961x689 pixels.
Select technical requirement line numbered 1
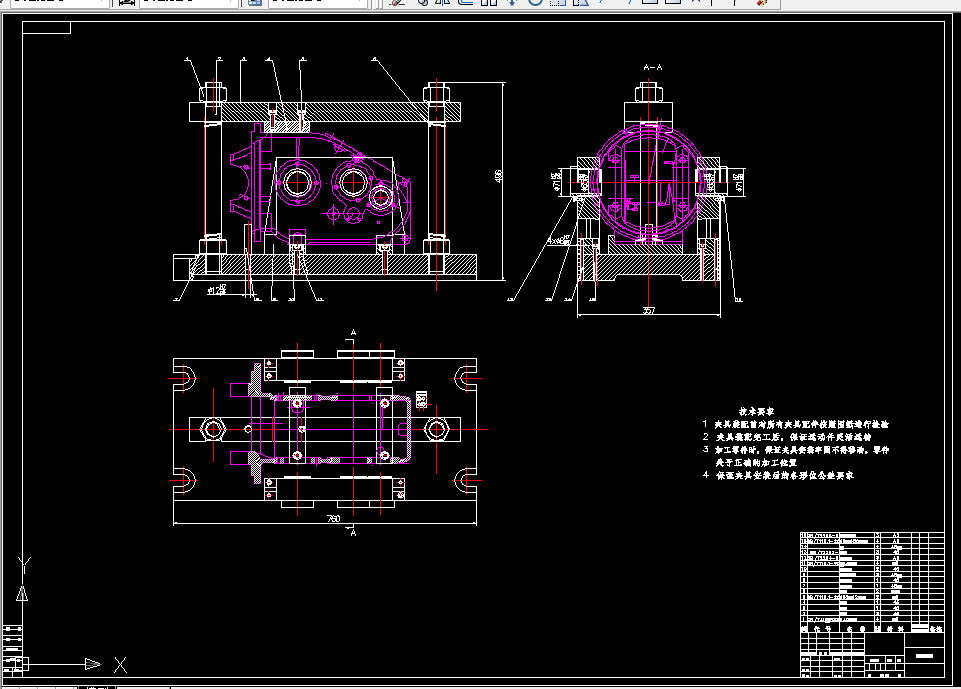click(796, 424)
